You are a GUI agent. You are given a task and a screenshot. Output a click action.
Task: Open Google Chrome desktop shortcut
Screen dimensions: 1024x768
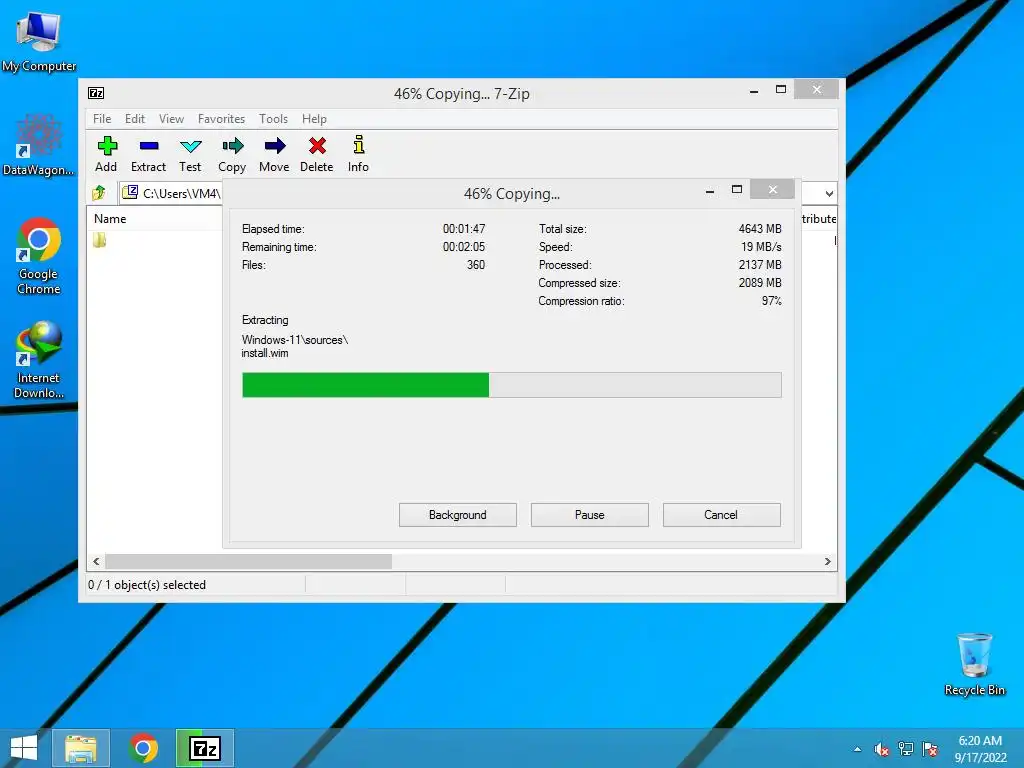pyautogui.click(x=39, y=256)
